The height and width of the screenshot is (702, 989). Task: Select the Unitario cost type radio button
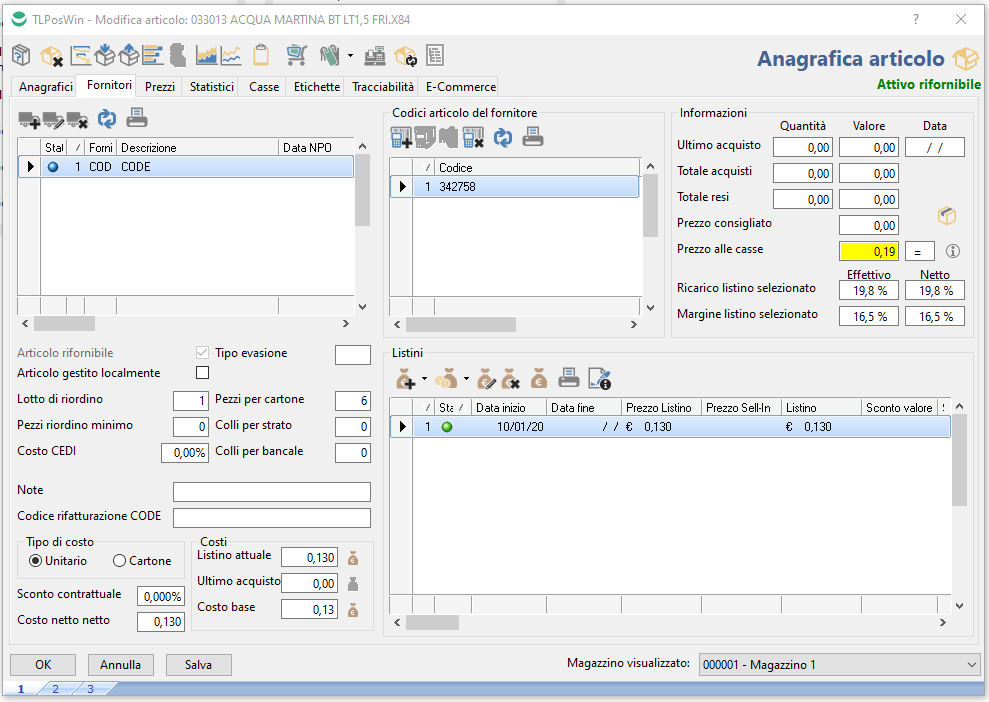point(36,561)
